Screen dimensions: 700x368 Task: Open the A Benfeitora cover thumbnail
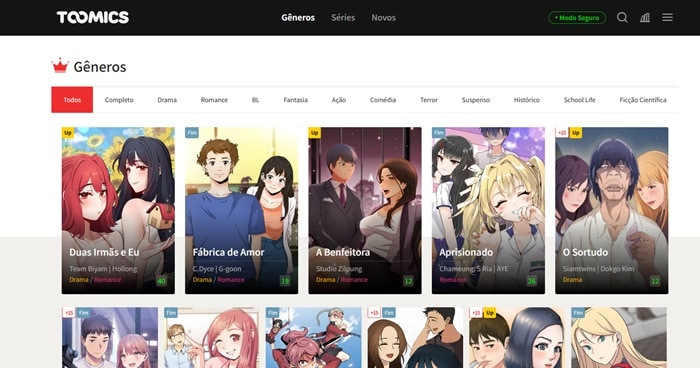coord(365,210)
